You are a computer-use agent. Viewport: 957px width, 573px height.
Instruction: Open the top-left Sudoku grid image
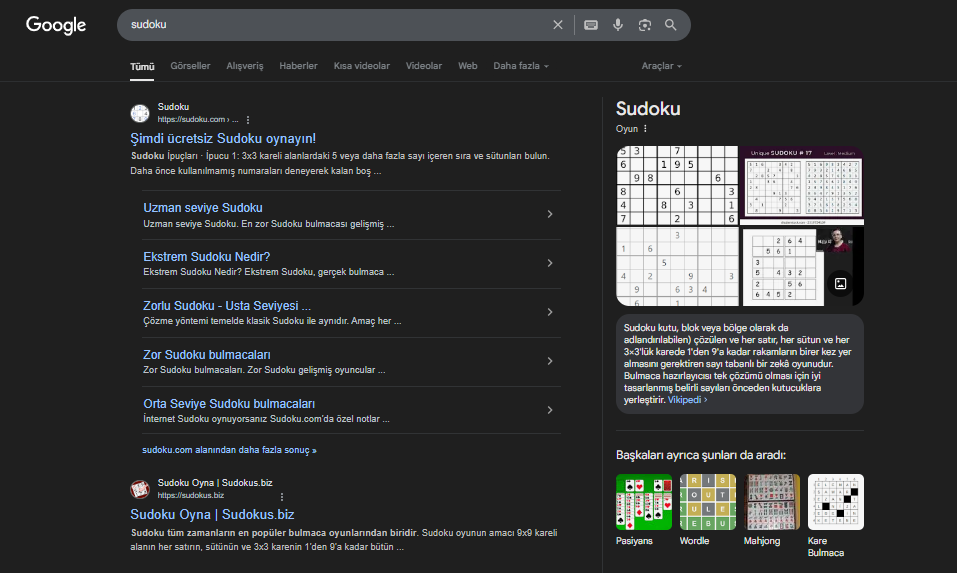[x=677, y=186]
